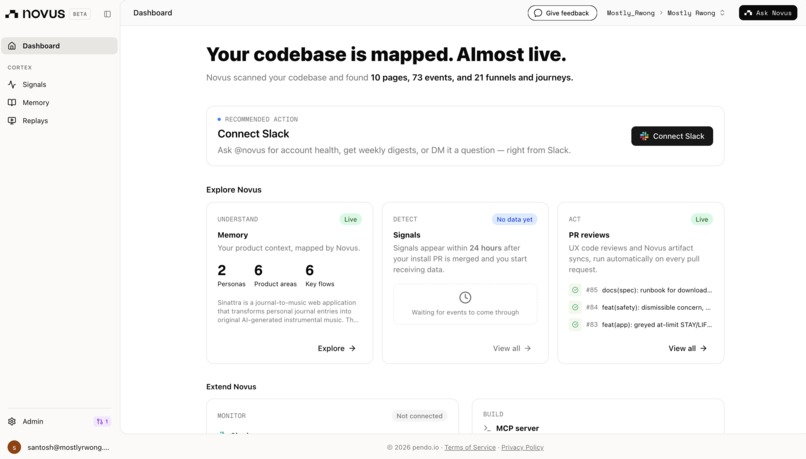
Task: Open Replays in the sidebar
Action: pyautogui.click(x=59, y=120)
